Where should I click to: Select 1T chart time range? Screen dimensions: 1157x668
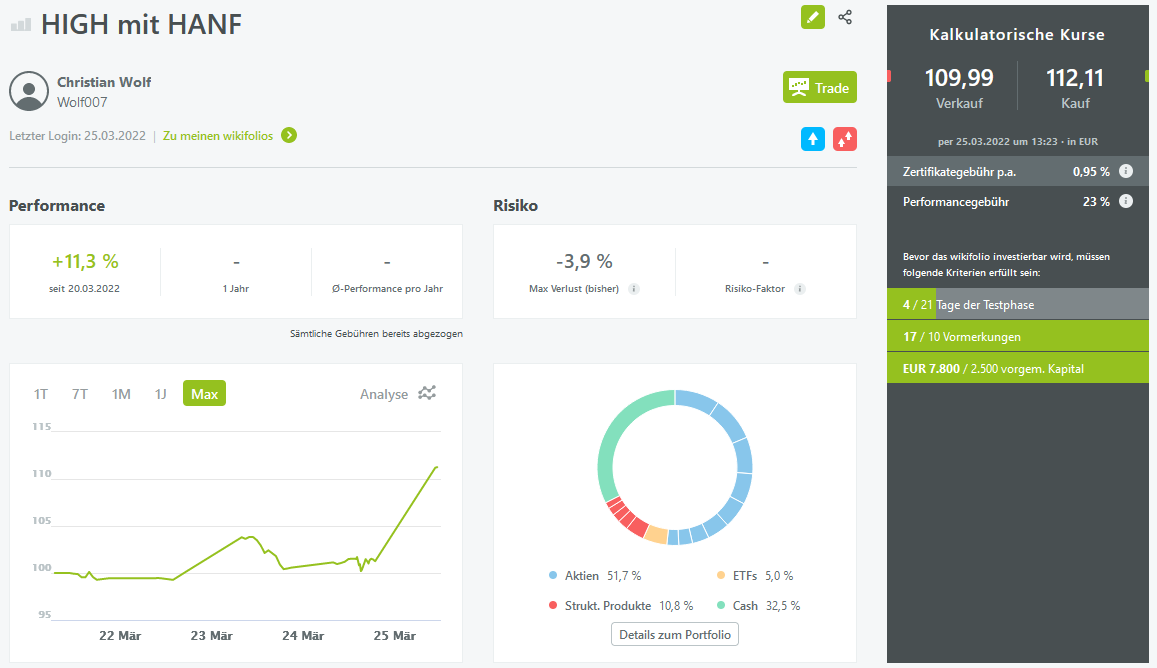coord(41,394)
